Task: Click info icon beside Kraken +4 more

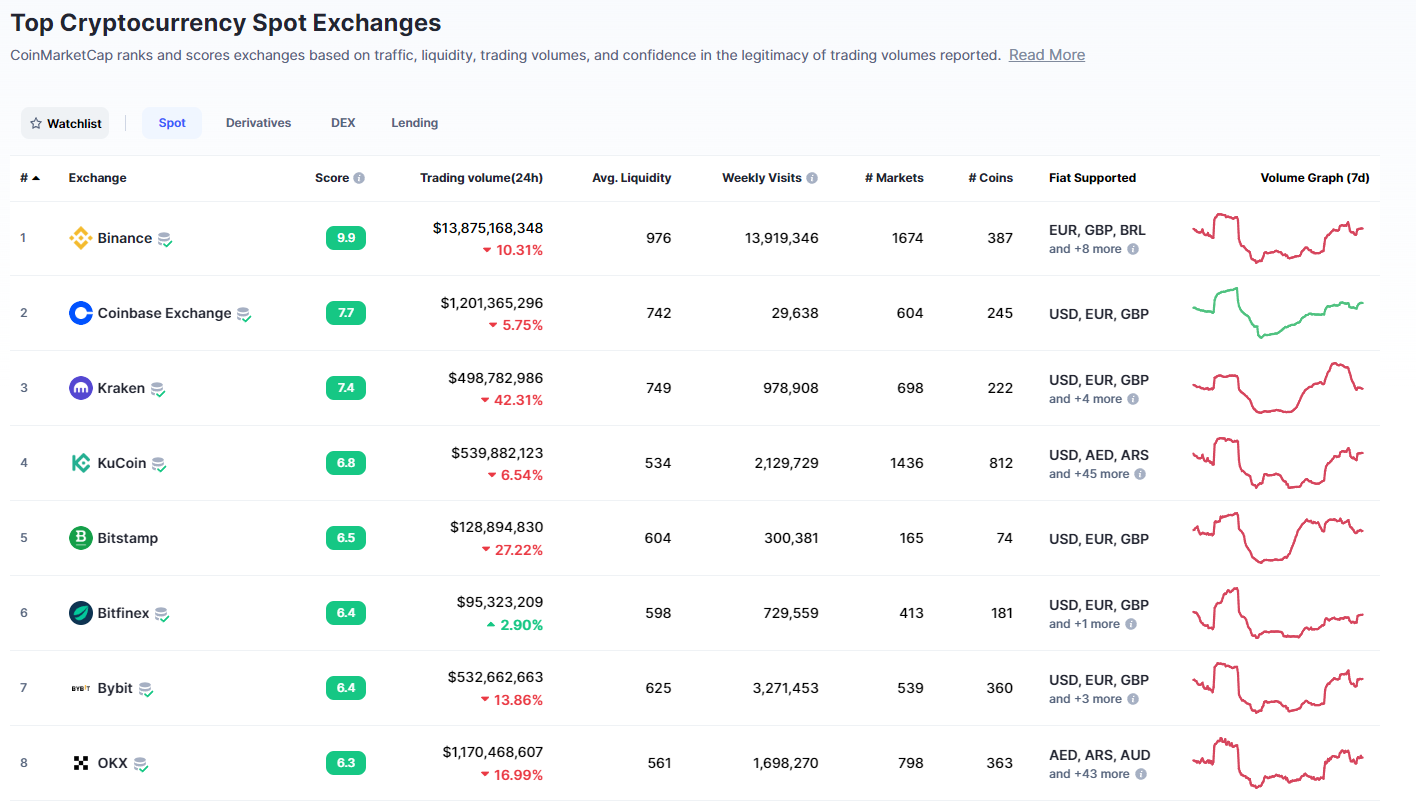Action: click(x=1133, y=399)
